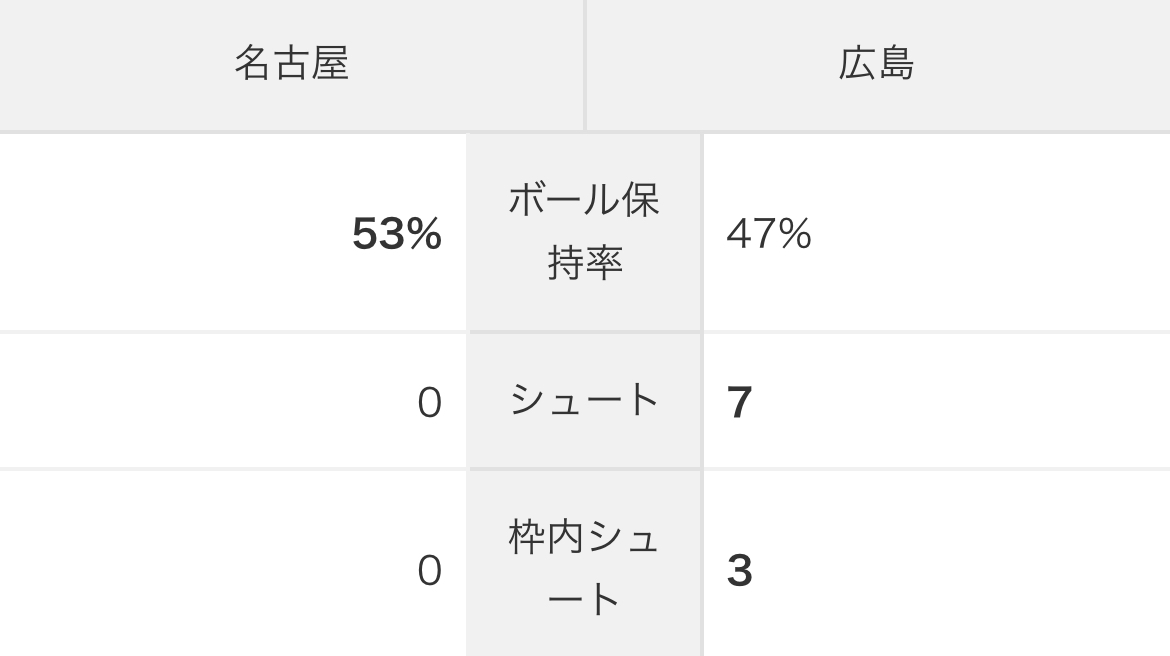Click Nagoya's 53% possession value
The width and height of the screenshot is (1170, 656).
coord(397,234)
